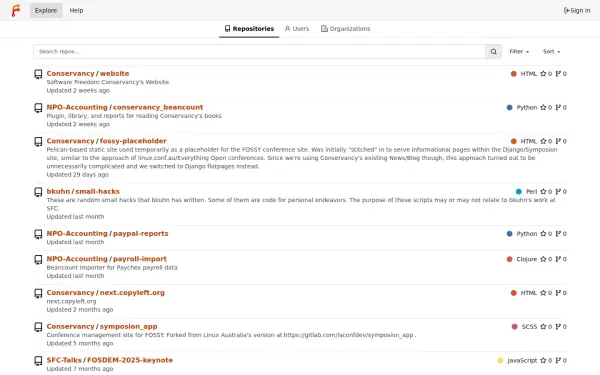
Task: Click Python language dot on conservancy_beancount row
Action: point(509,108)
